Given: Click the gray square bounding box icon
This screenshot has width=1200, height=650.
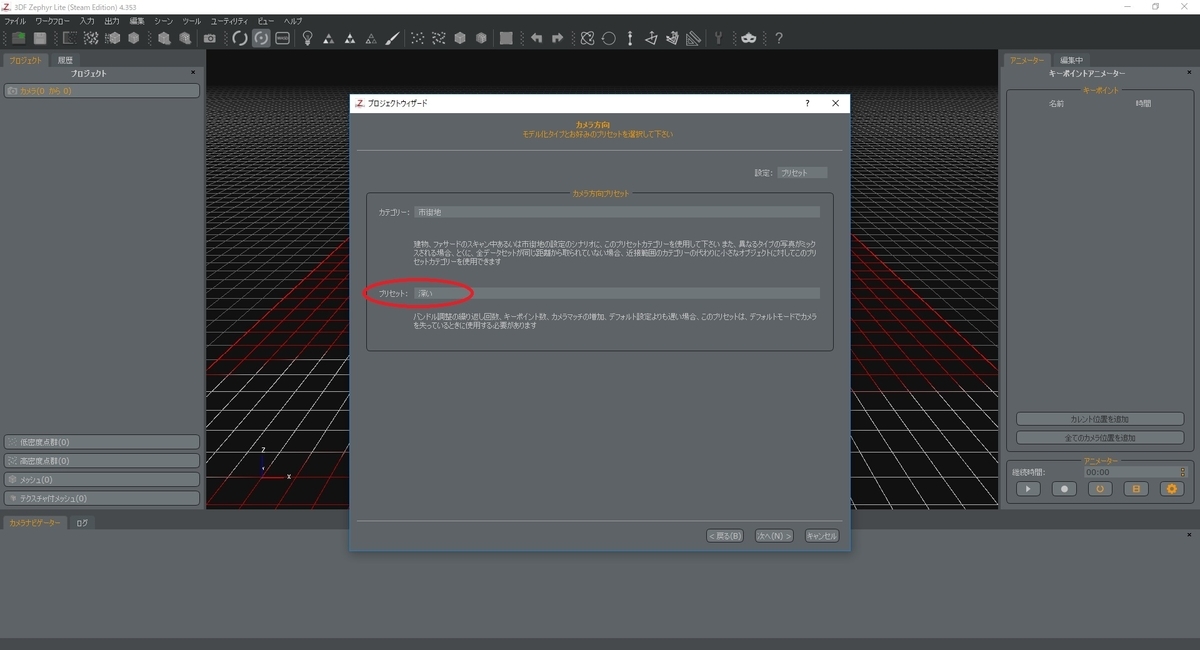Looking at the screenshot, I should click(506, 39).
